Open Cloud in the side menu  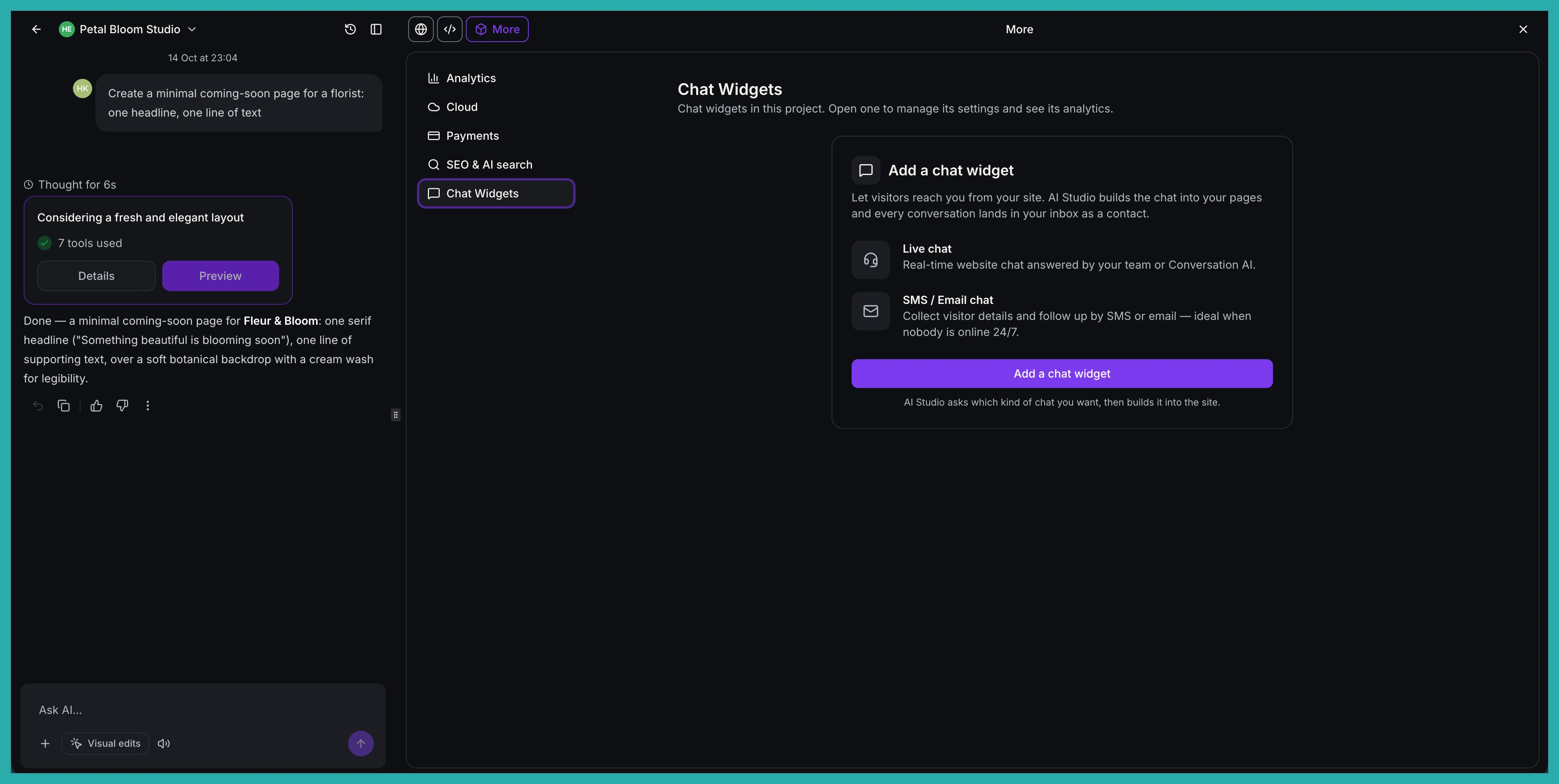(495, 107)
